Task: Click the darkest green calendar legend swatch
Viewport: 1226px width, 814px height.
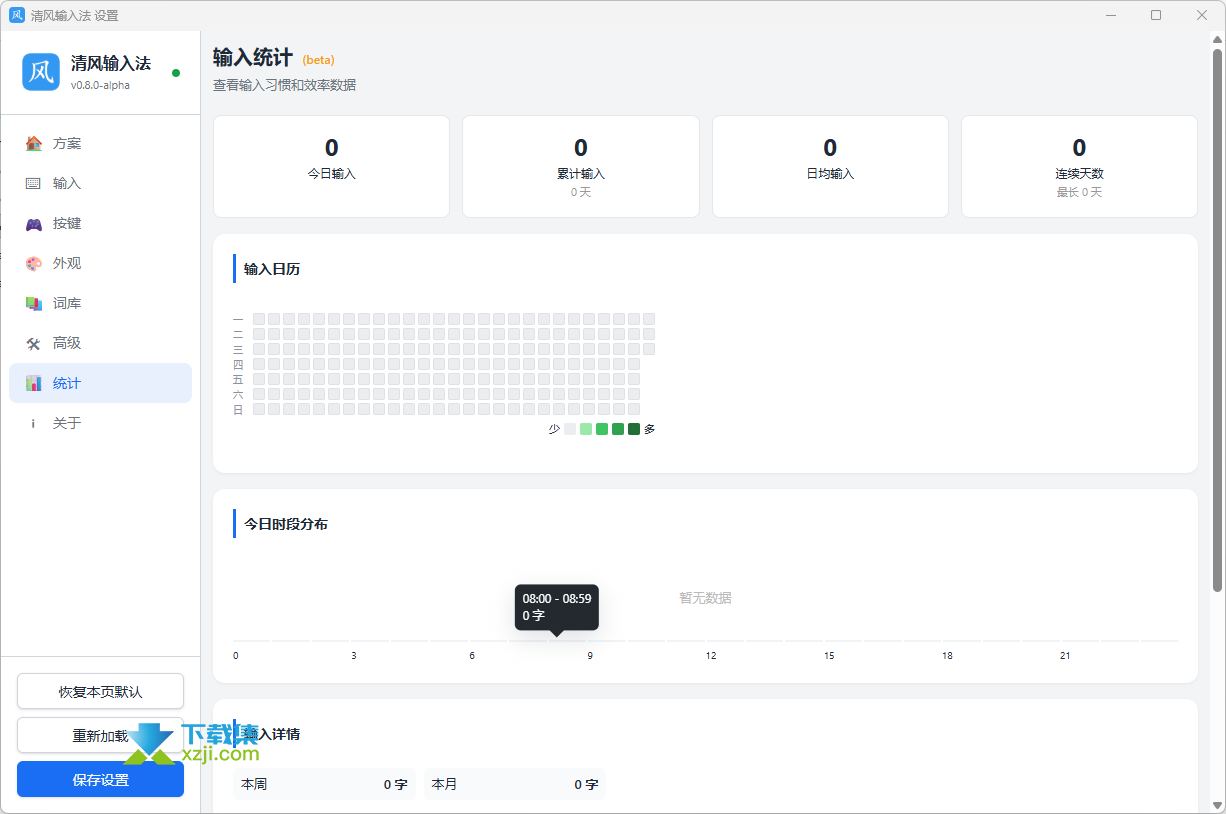Action: (x=634, y=429)
